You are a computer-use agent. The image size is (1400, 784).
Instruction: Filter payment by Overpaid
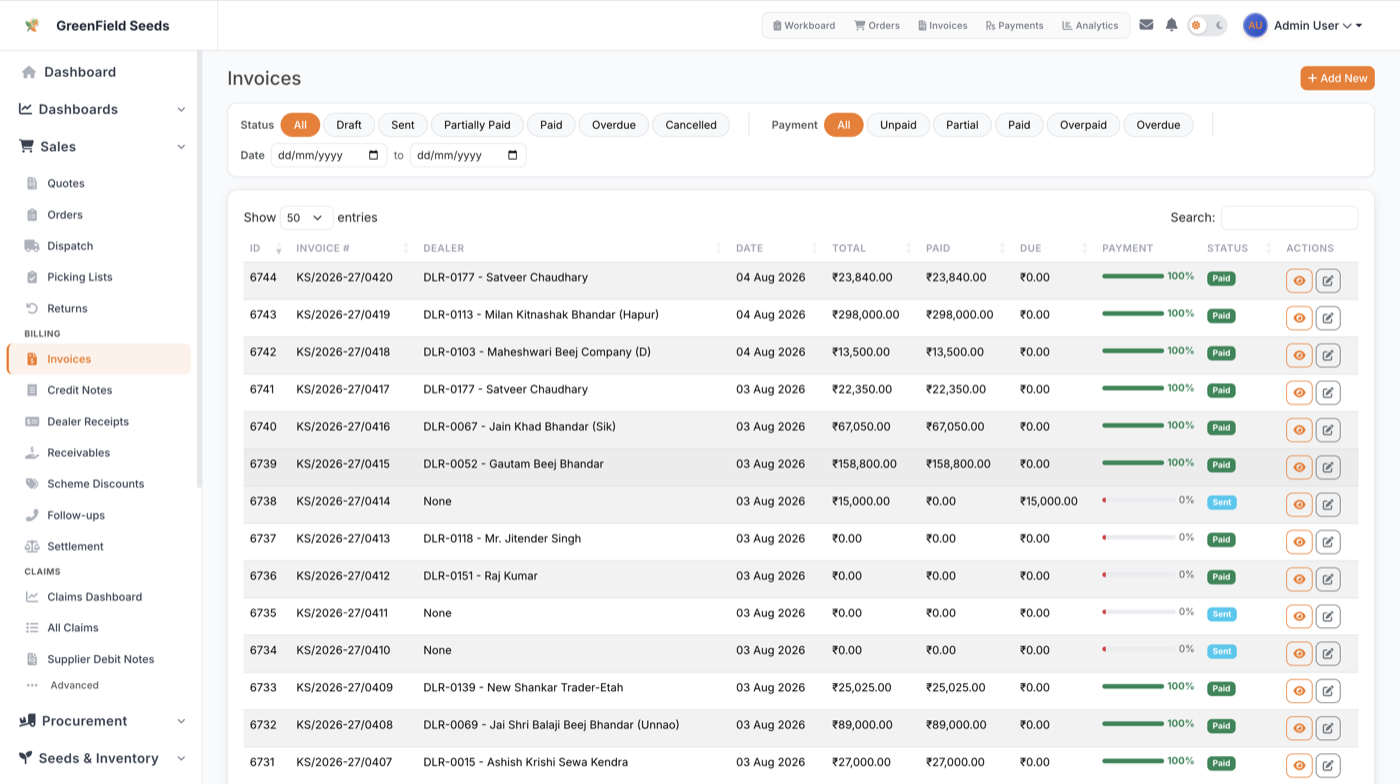coord(1083,125)
